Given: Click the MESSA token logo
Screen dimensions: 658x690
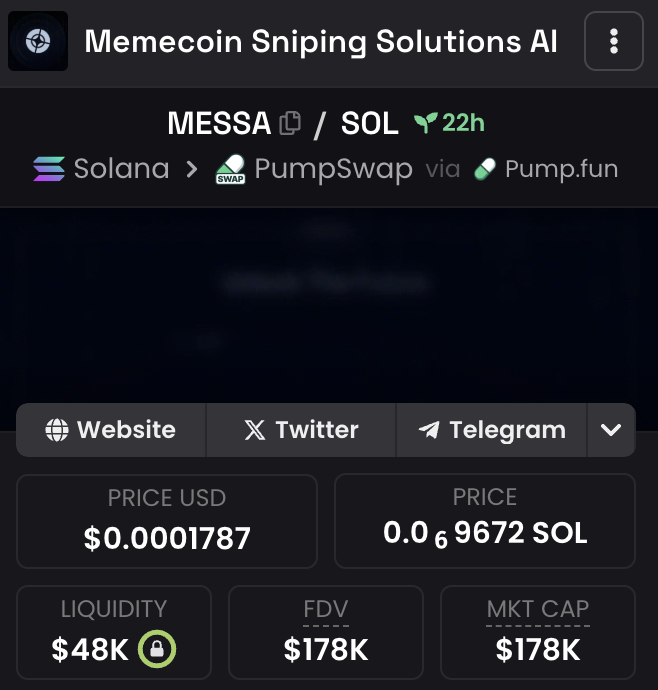Looking at the screenshot, I should (38, 41).
